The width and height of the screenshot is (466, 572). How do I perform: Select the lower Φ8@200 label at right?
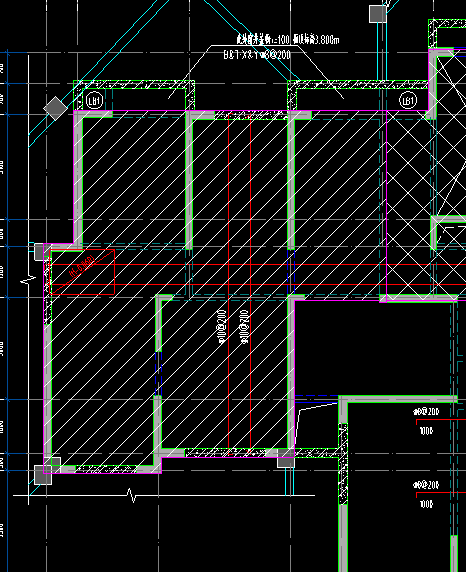click(426, 485)
